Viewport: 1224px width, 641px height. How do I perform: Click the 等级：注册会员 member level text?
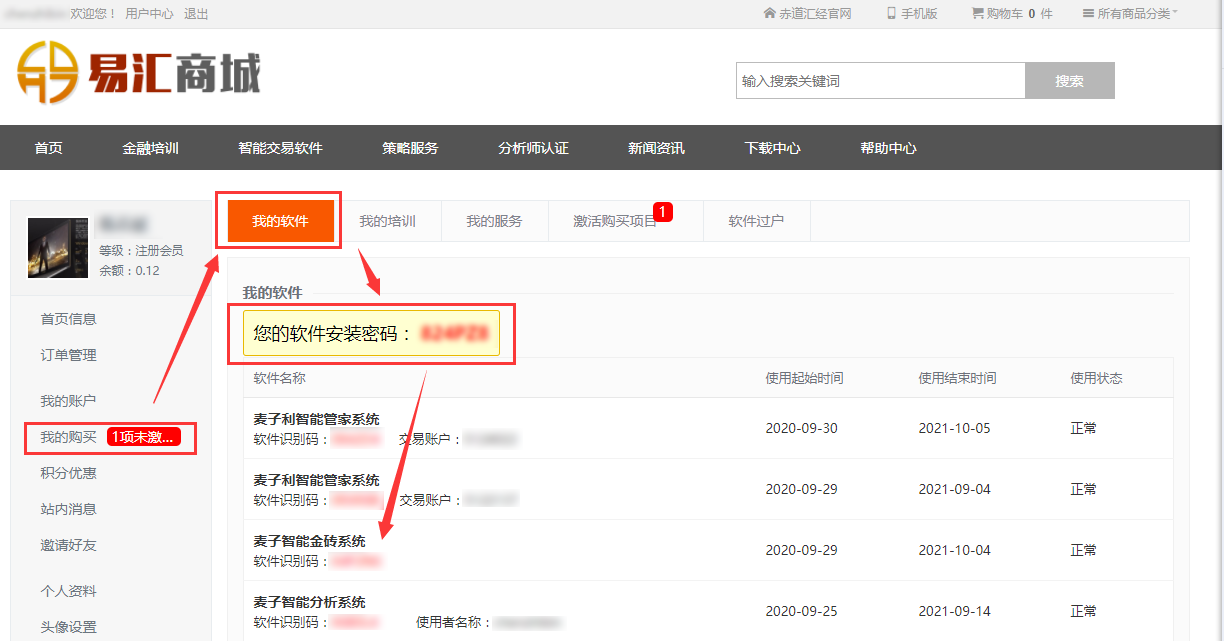[141, 251]
